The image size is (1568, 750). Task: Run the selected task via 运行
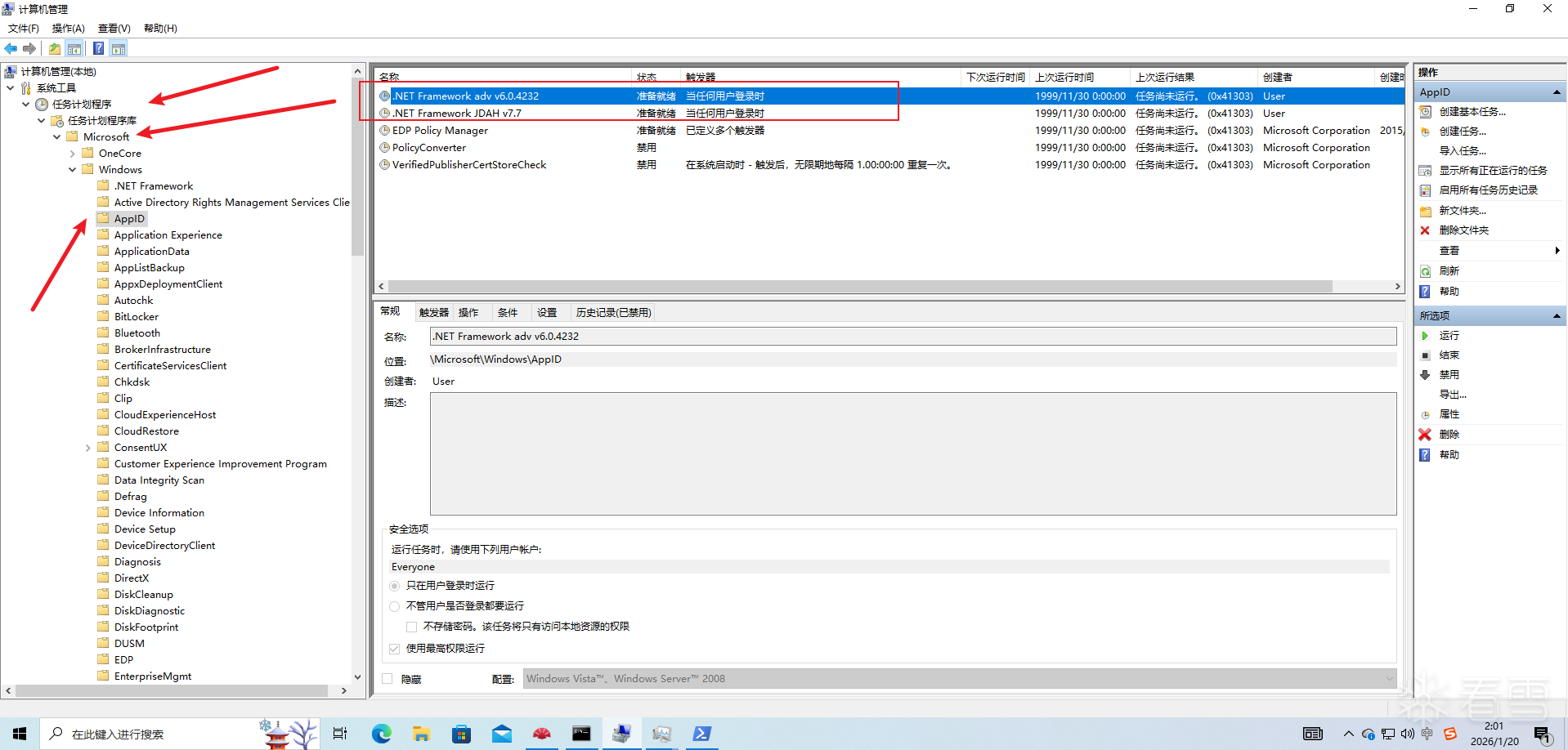1449,336
